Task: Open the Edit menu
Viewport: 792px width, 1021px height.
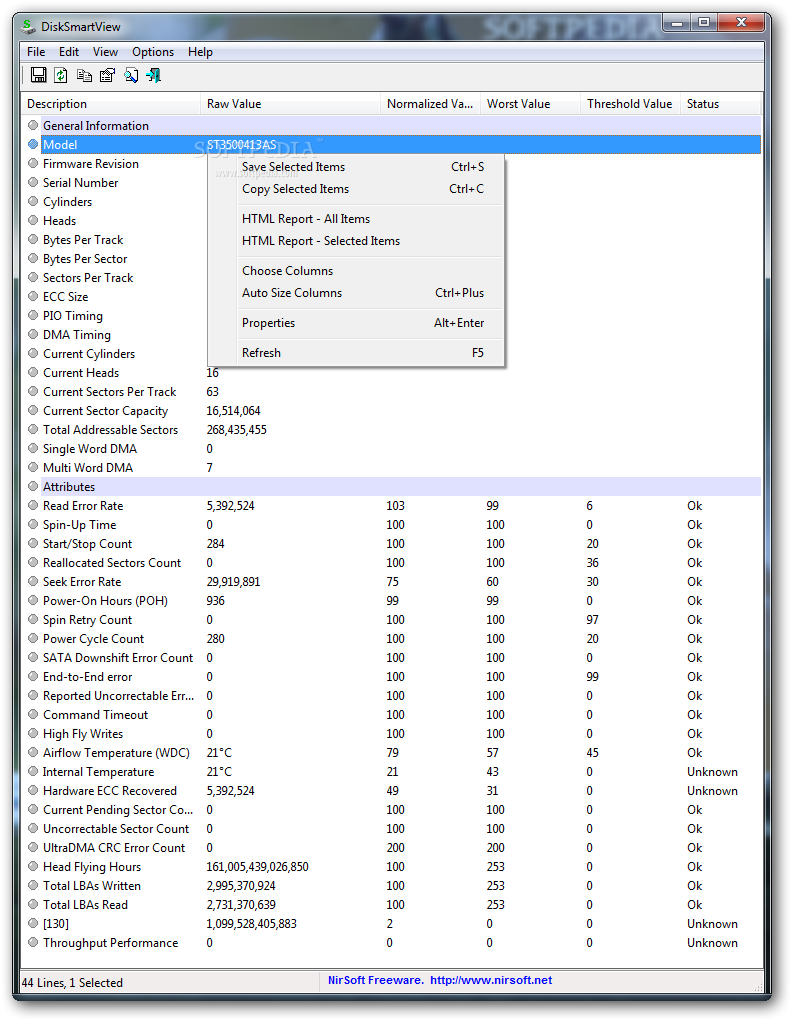Action: click(68, 51)
